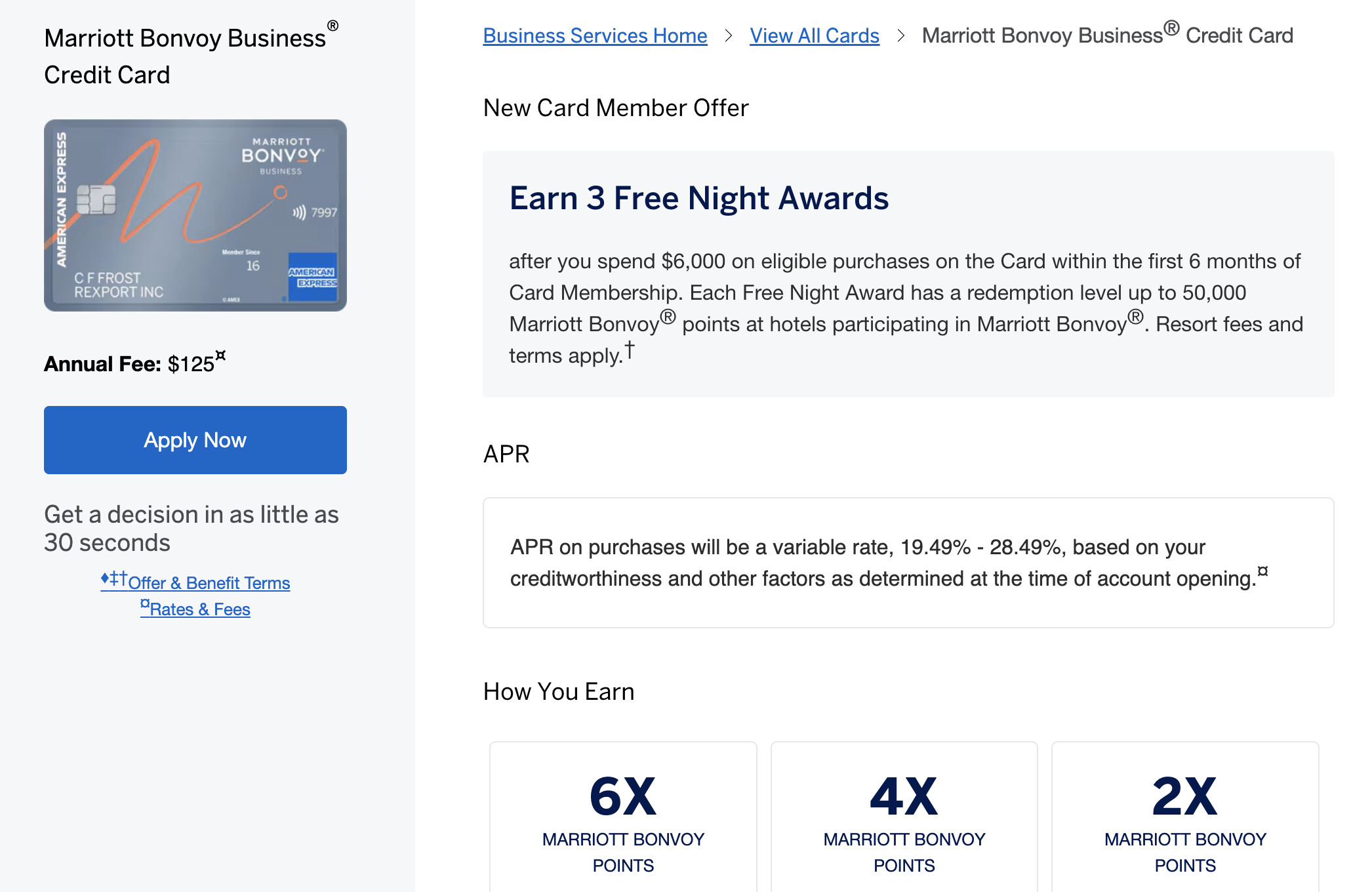The width and height of the screenshot is (1372, 892).
Task: Select the 2X Marriott Bonvoy Points tile
Action: pos(1184,817)
